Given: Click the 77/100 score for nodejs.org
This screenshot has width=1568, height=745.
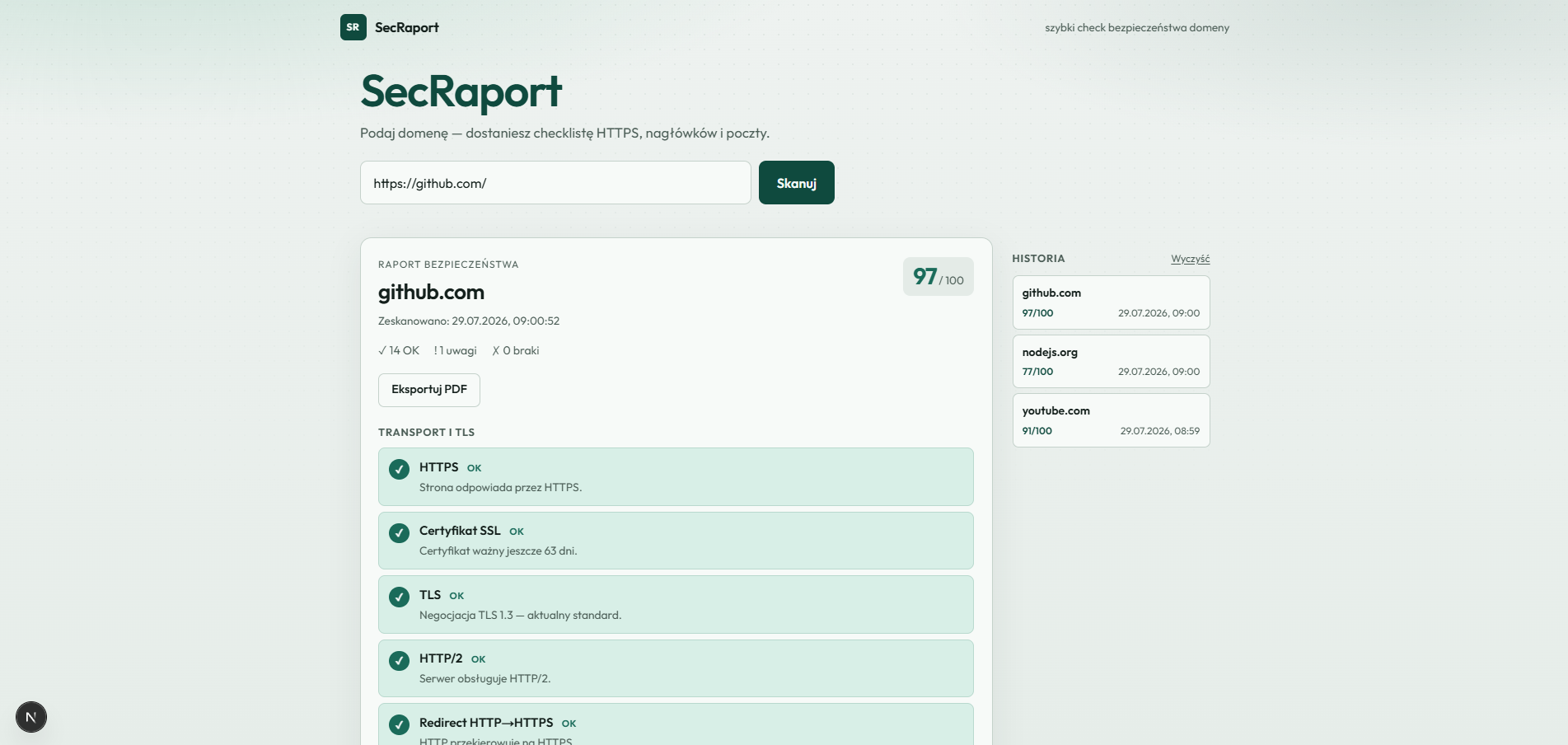Looking at the screenshot, I should (x=1037, y=372).
